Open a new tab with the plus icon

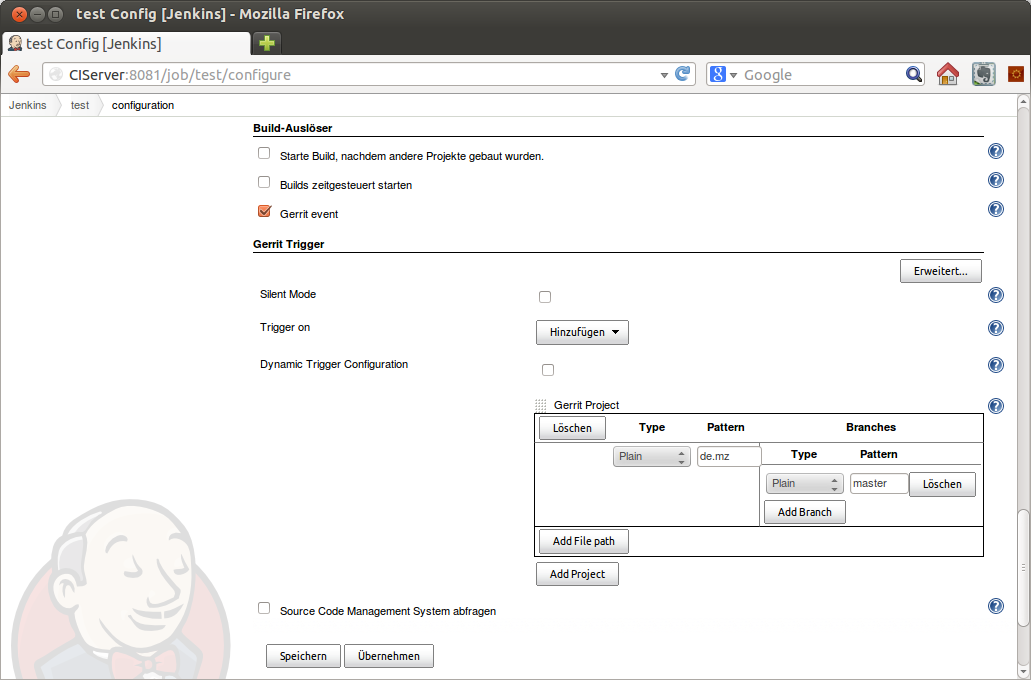(x=266, y=43)
